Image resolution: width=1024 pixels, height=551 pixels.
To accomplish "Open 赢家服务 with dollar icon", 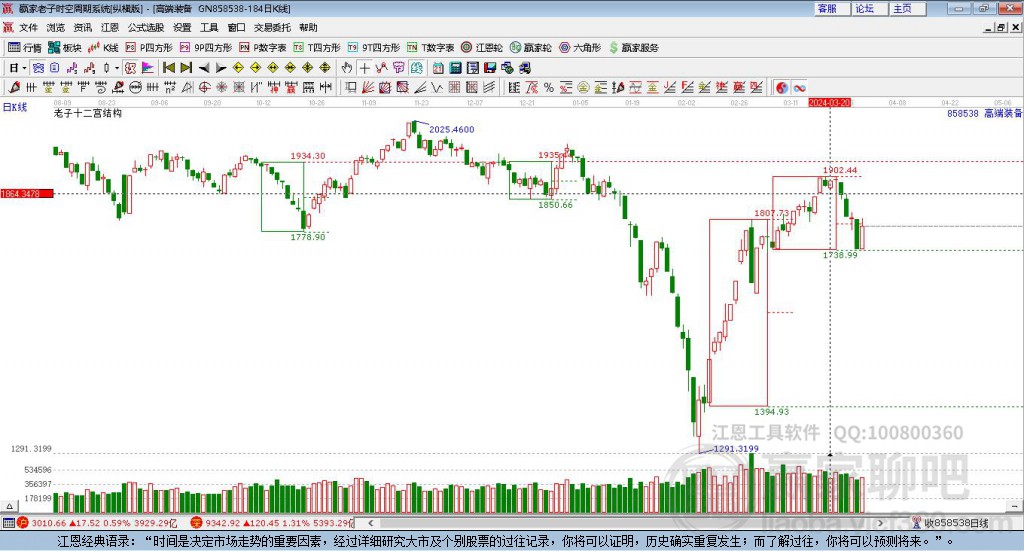I will pyautogui.click(x=633, y=48).
